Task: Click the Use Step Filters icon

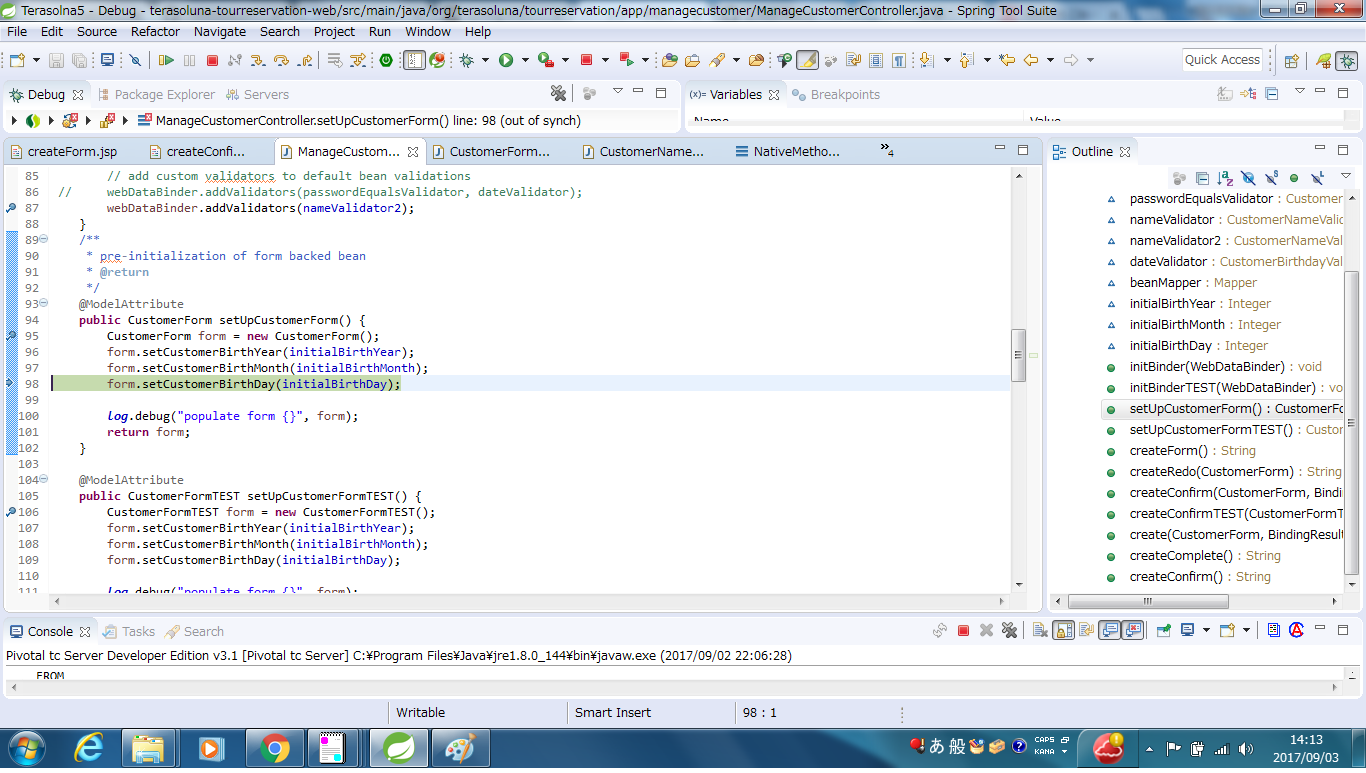Action: [x=358, y=60]
